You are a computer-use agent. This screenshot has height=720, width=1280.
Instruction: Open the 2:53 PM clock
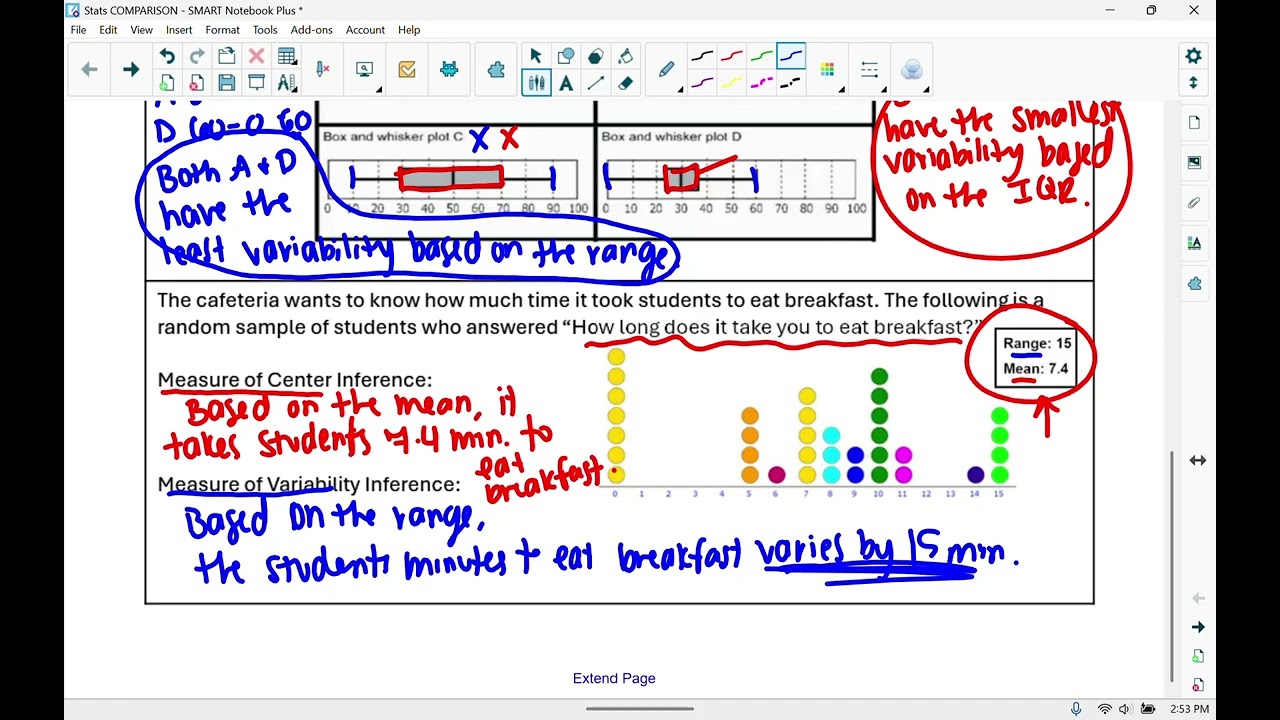(x=1189, y=709)
